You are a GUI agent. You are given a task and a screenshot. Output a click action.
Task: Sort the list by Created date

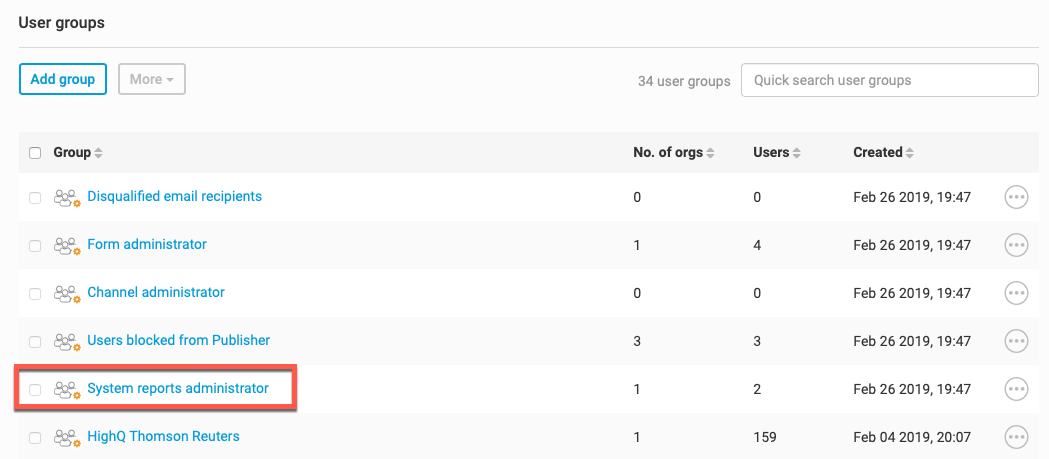(x=883, y=153)
